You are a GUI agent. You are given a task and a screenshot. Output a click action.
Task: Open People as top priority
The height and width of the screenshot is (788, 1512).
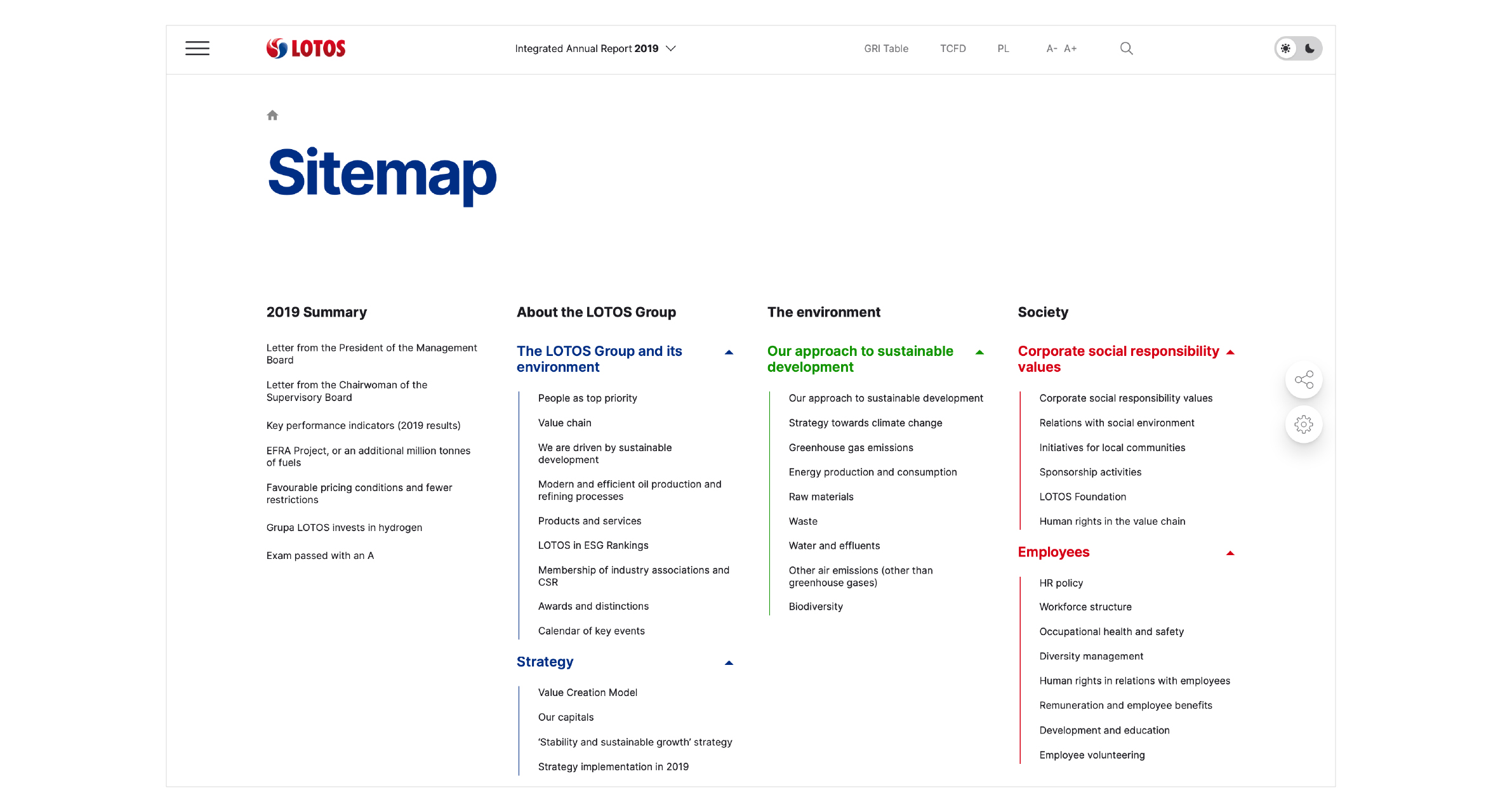point(588,398)
